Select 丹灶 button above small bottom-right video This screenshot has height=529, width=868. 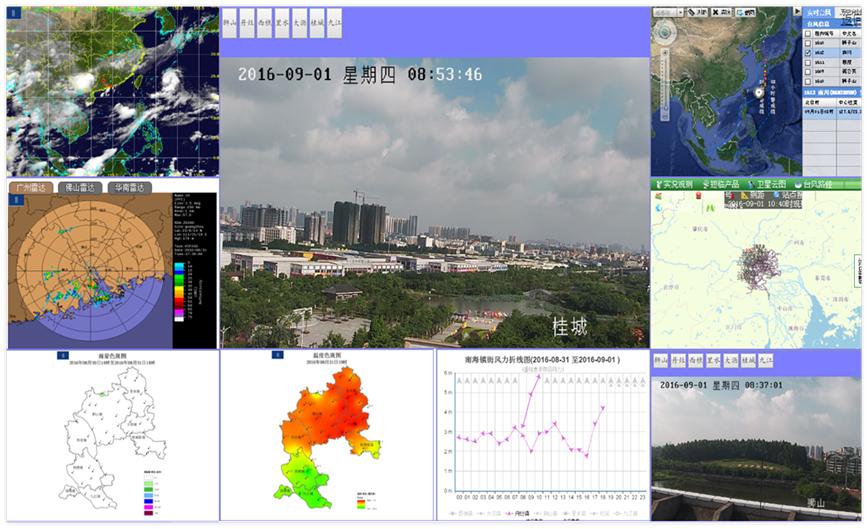(678, 361)
